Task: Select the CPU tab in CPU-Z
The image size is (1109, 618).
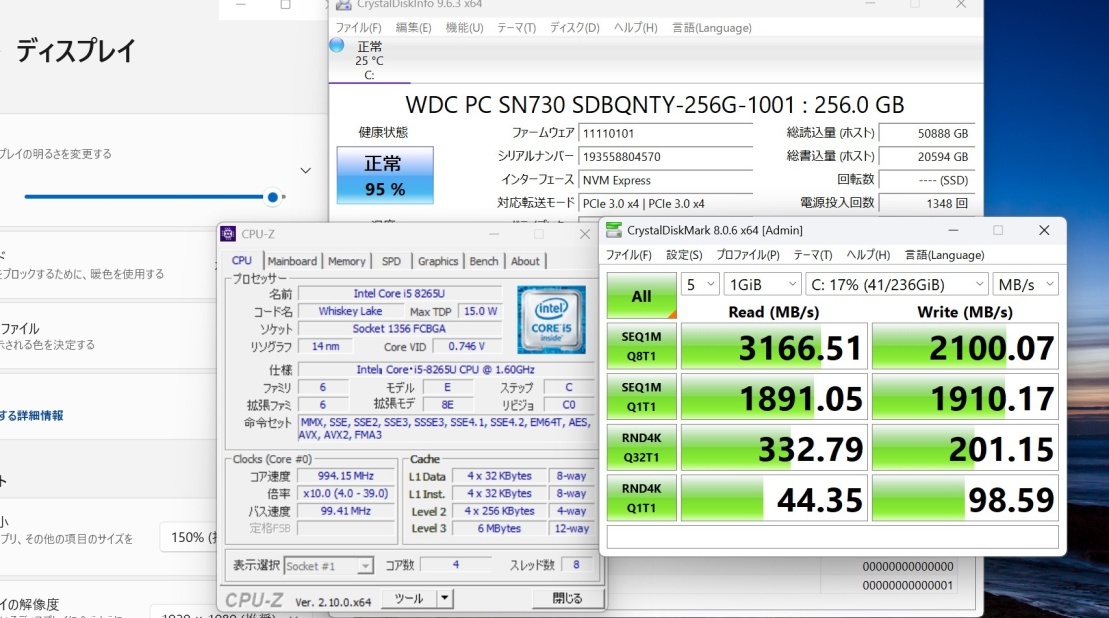Action: (x=242, y=260)
